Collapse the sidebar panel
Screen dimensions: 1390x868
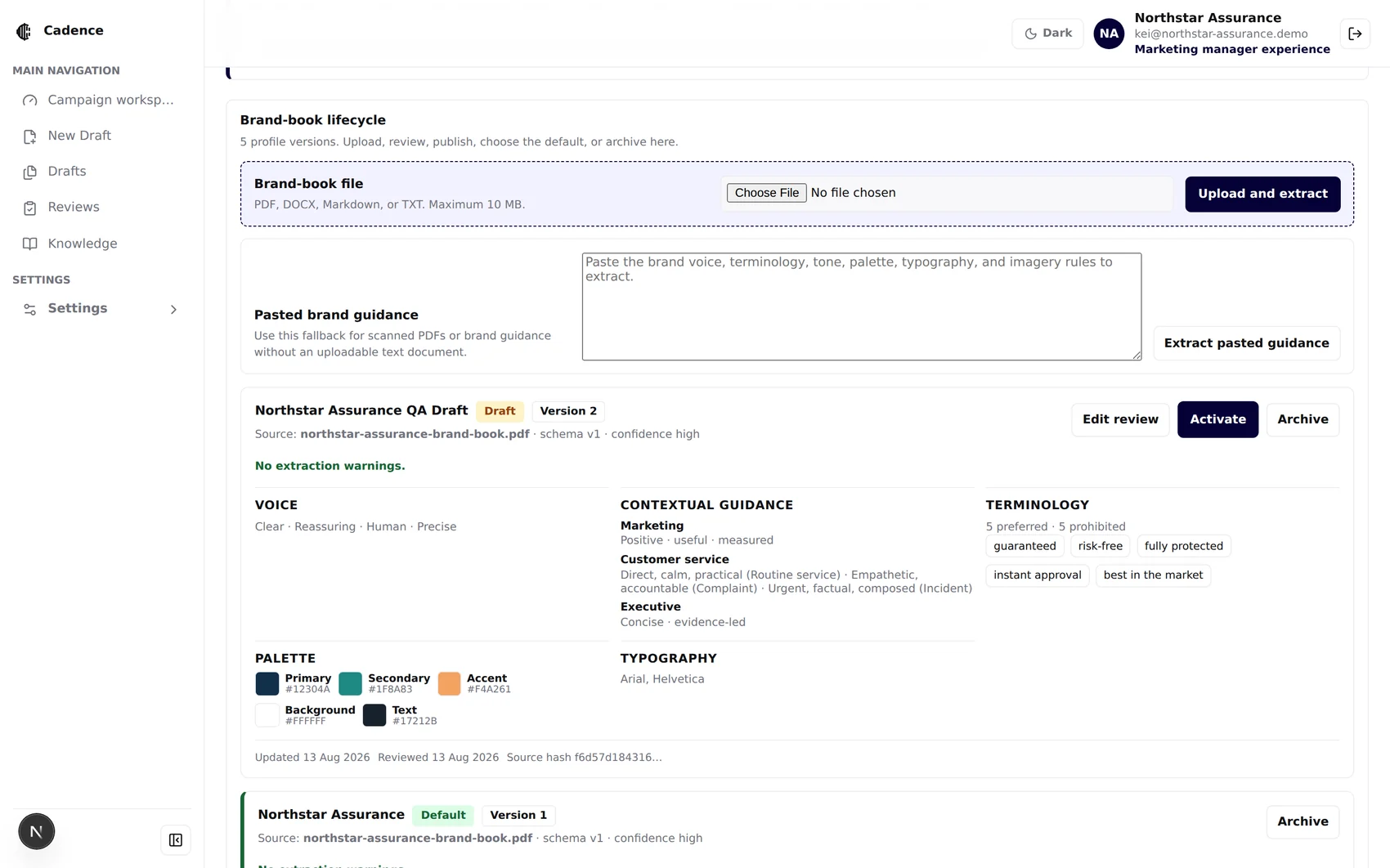[x=176, y=840]
